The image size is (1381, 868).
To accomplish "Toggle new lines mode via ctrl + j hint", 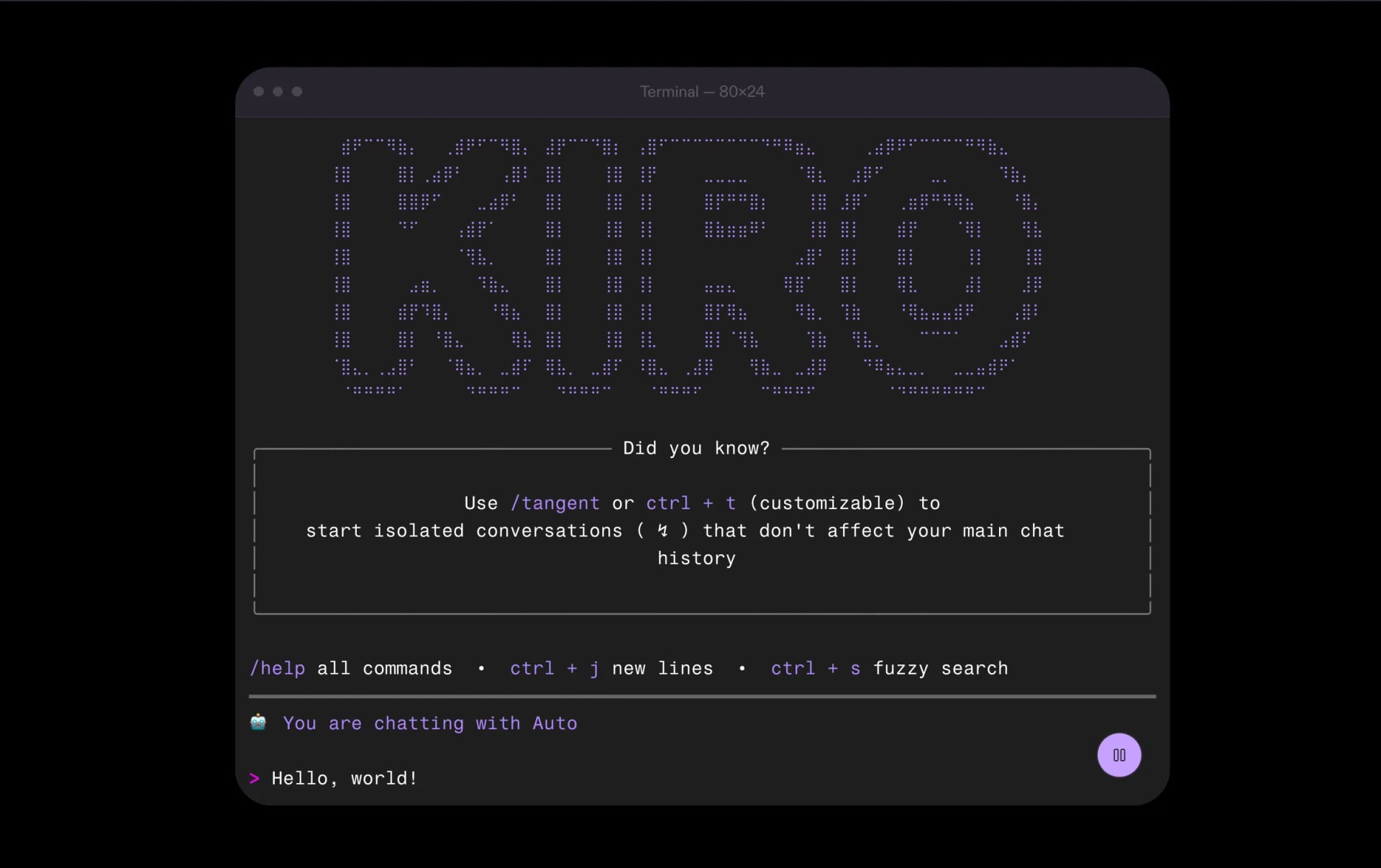I will tap(553, 668).
